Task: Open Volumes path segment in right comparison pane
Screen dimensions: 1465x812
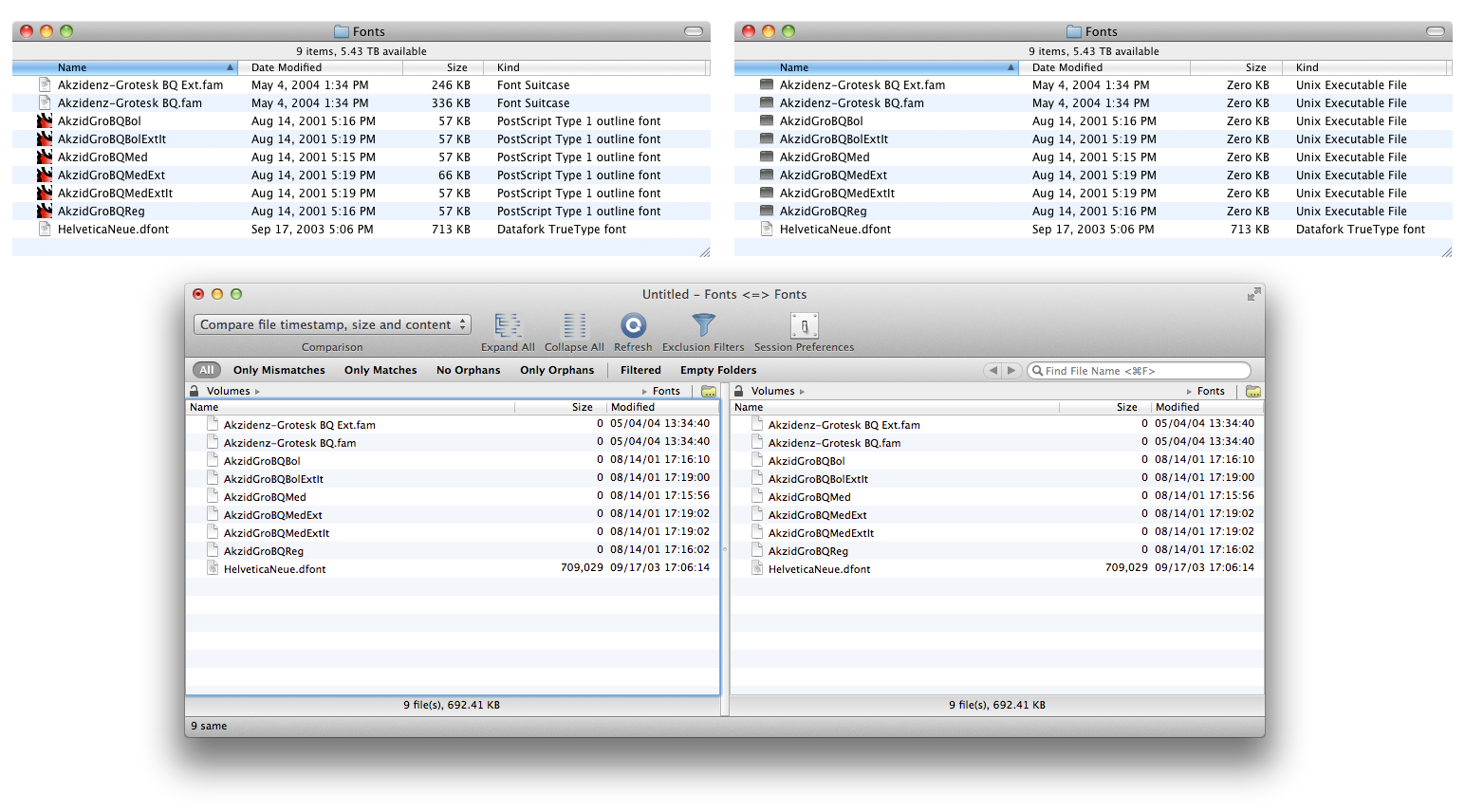Action: [x=773, y=391]
